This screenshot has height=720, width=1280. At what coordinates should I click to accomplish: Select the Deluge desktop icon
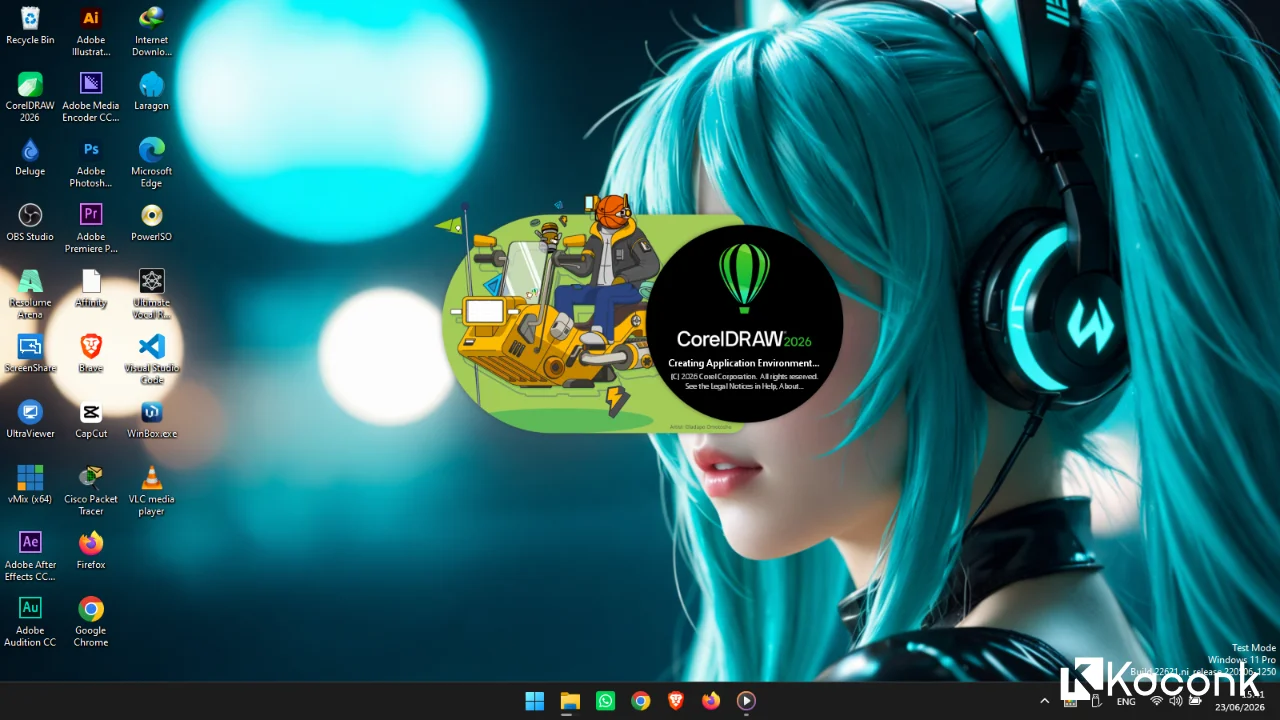coord(30,158)
